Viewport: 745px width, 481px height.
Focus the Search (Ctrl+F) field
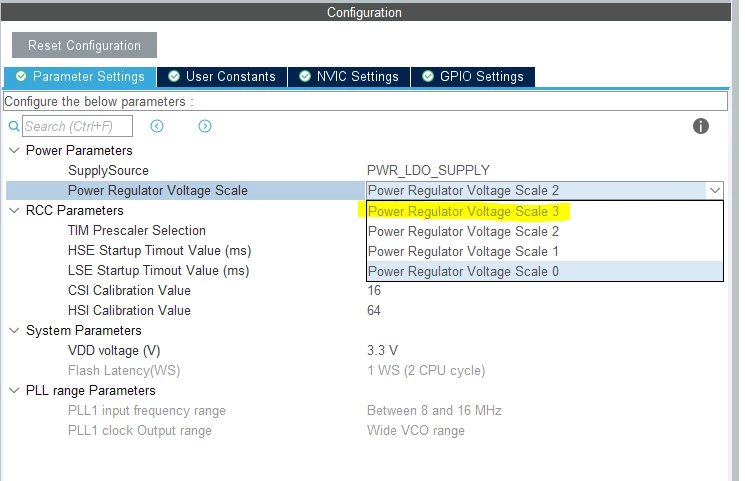coord(77,126)
